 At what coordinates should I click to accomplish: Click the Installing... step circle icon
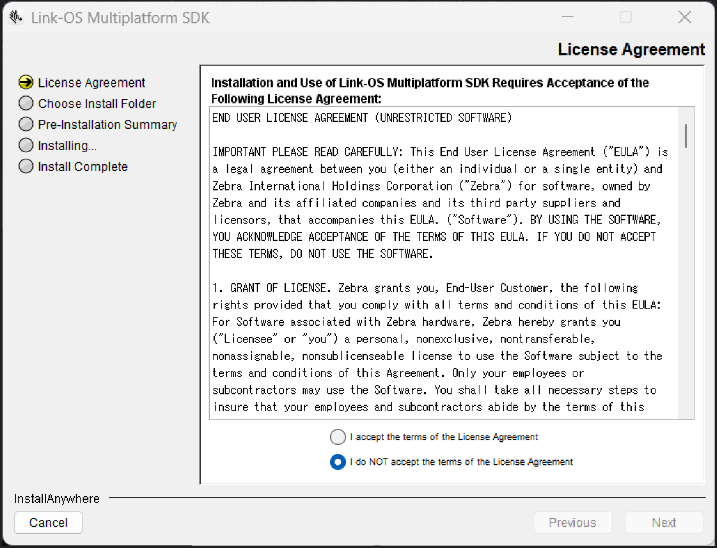(26, 145)
